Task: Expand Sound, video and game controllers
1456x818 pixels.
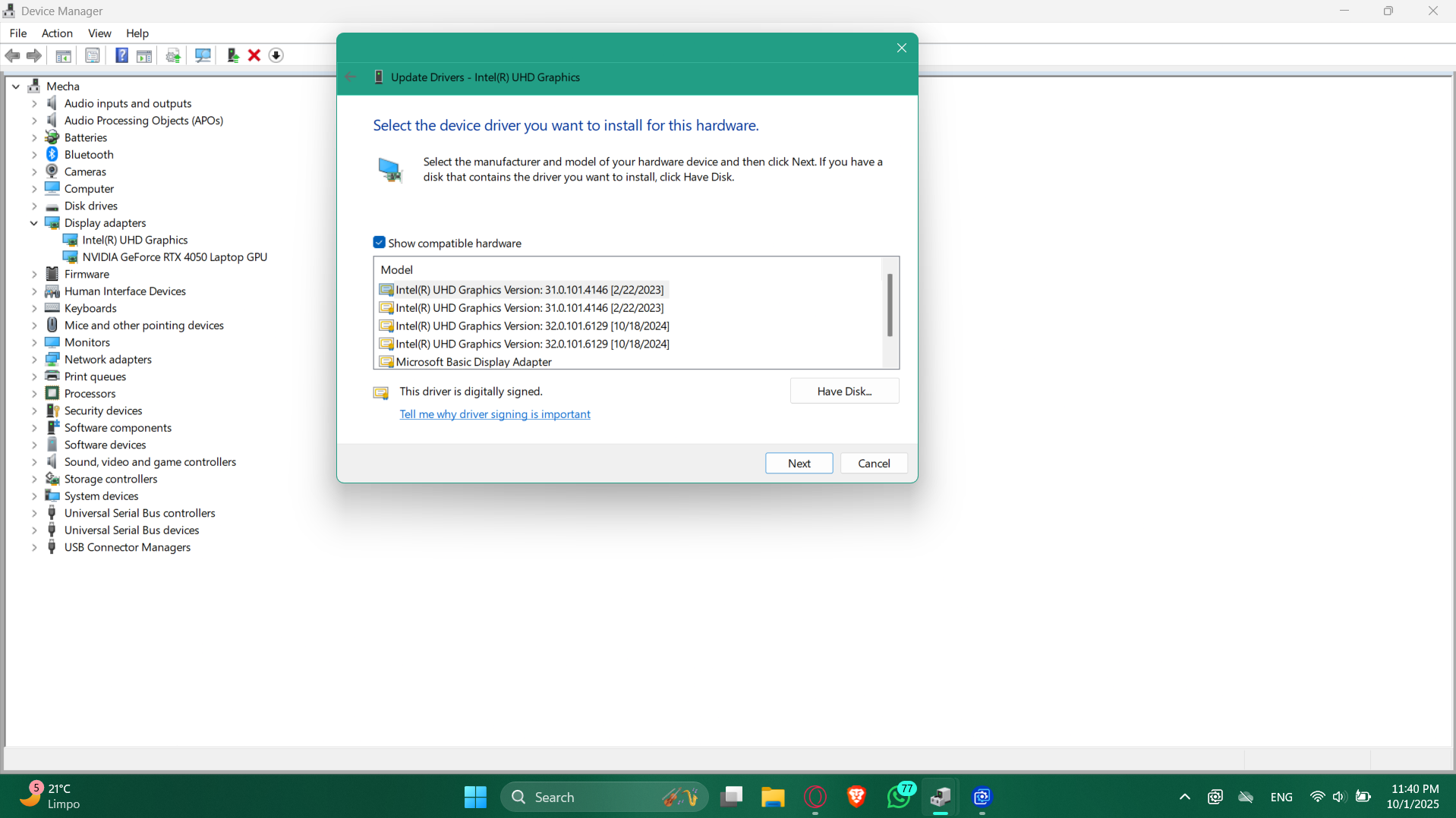Action: coord(34,462)
